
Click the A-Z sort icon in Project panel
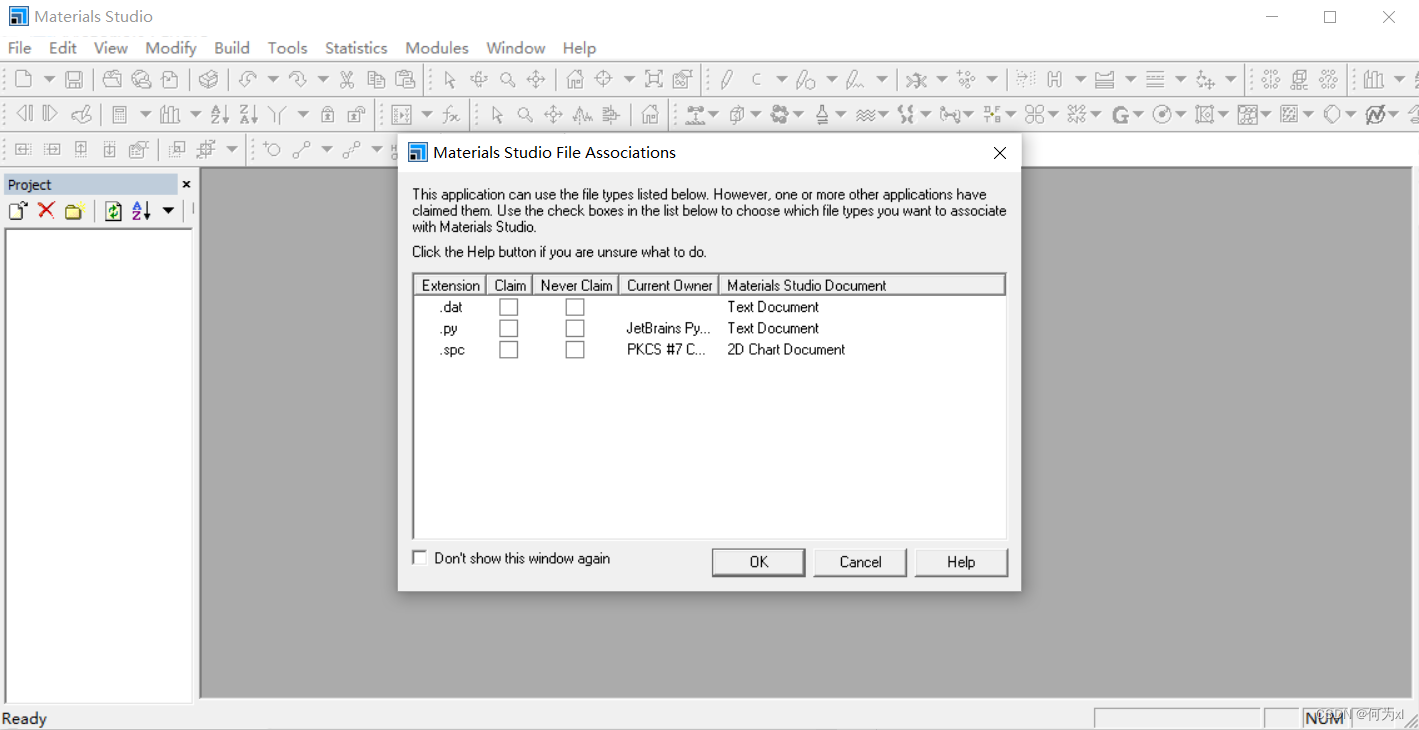(x=141, y=210)
